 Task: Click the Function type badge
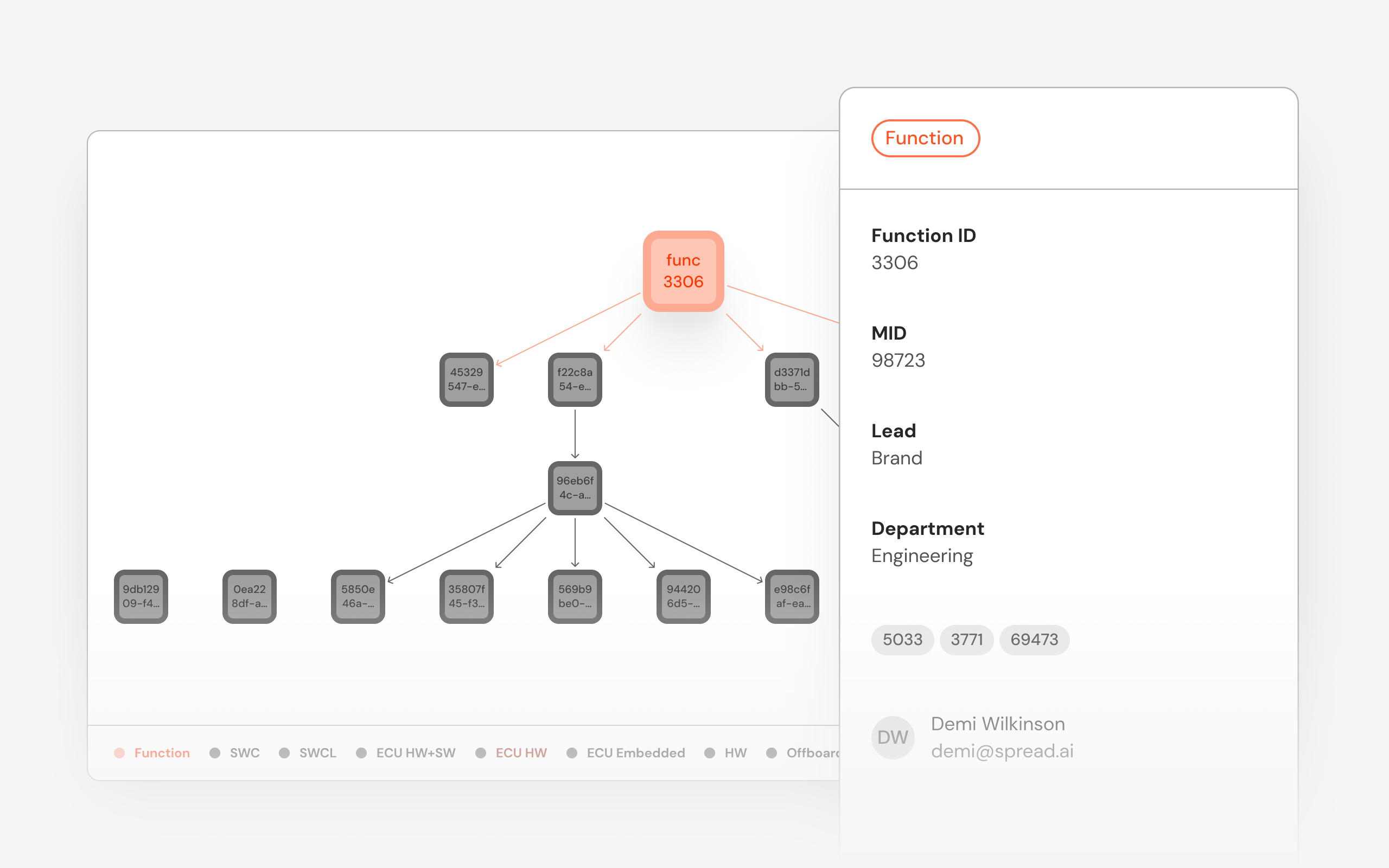(x=925, y=138)
